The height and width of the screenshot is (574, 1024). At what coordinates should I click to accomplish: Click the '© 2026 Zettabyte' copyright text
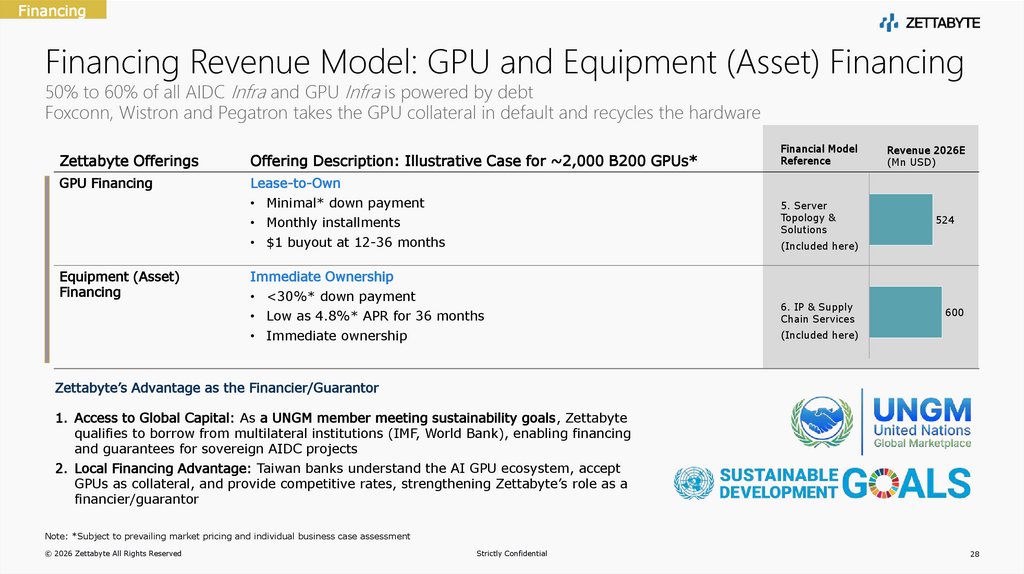coord(113,553)
